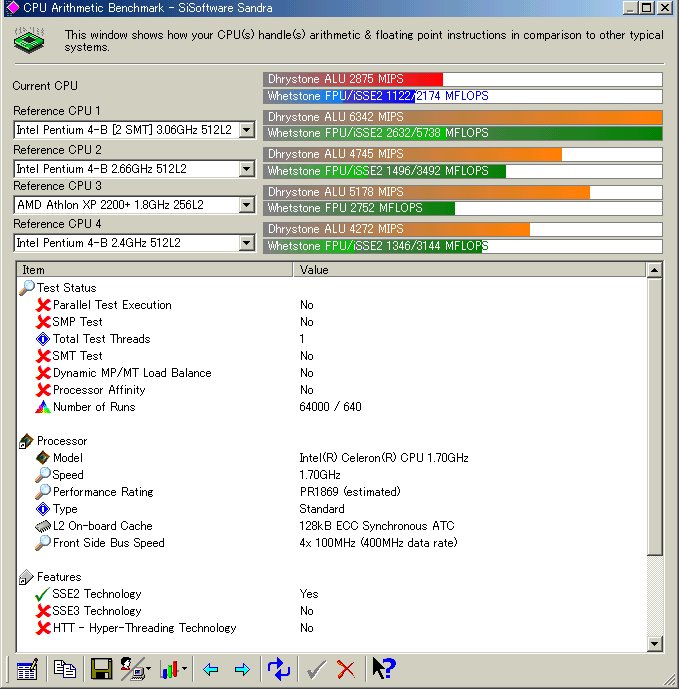Screen dimensions: 679x689
Task: Select the Intel Pentium 4-B 3.06GHz combo box
Action: (134, 130)
